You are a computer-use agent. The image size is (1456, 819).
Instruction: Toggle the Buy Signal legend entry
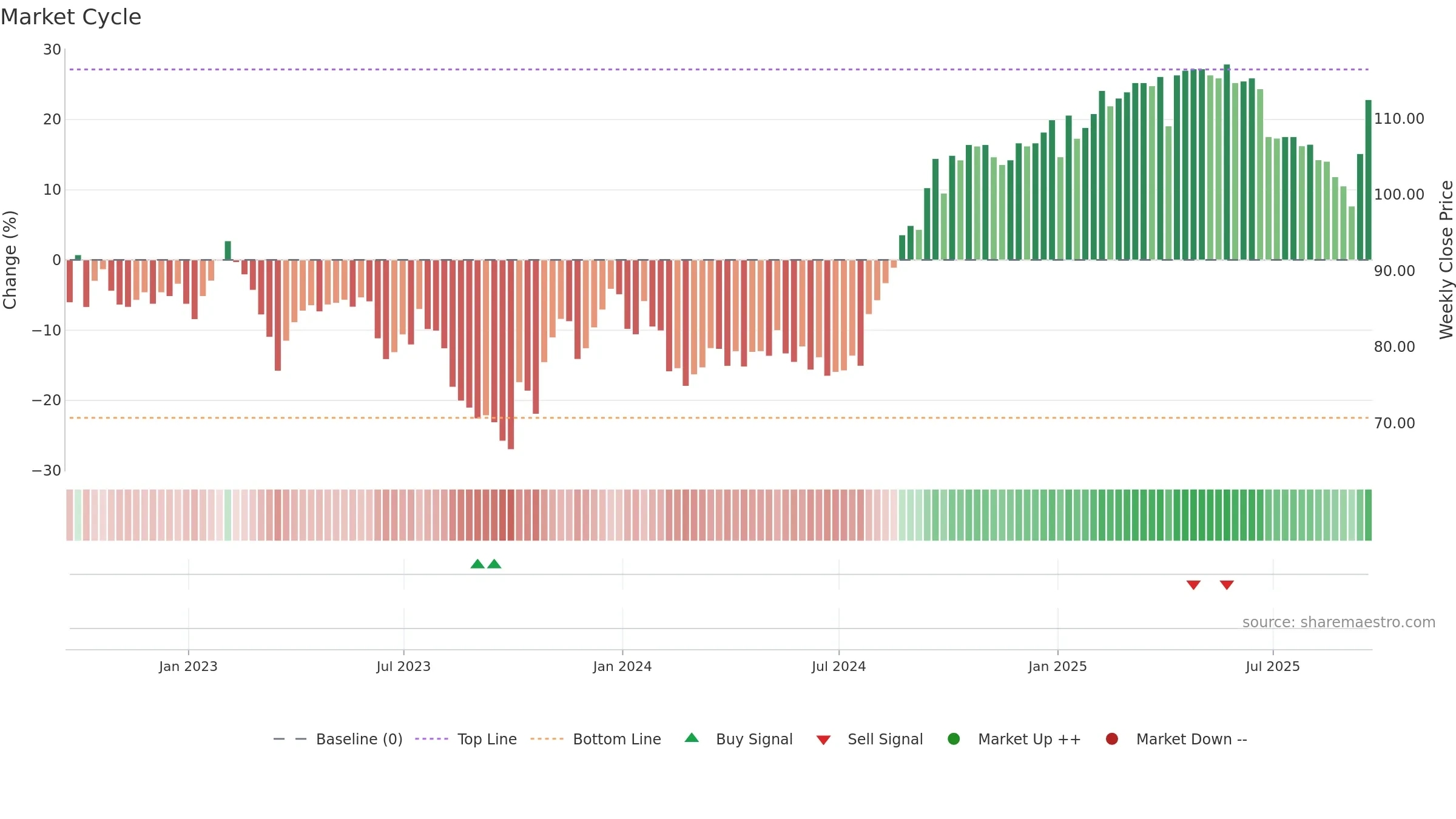click(738, 739)
